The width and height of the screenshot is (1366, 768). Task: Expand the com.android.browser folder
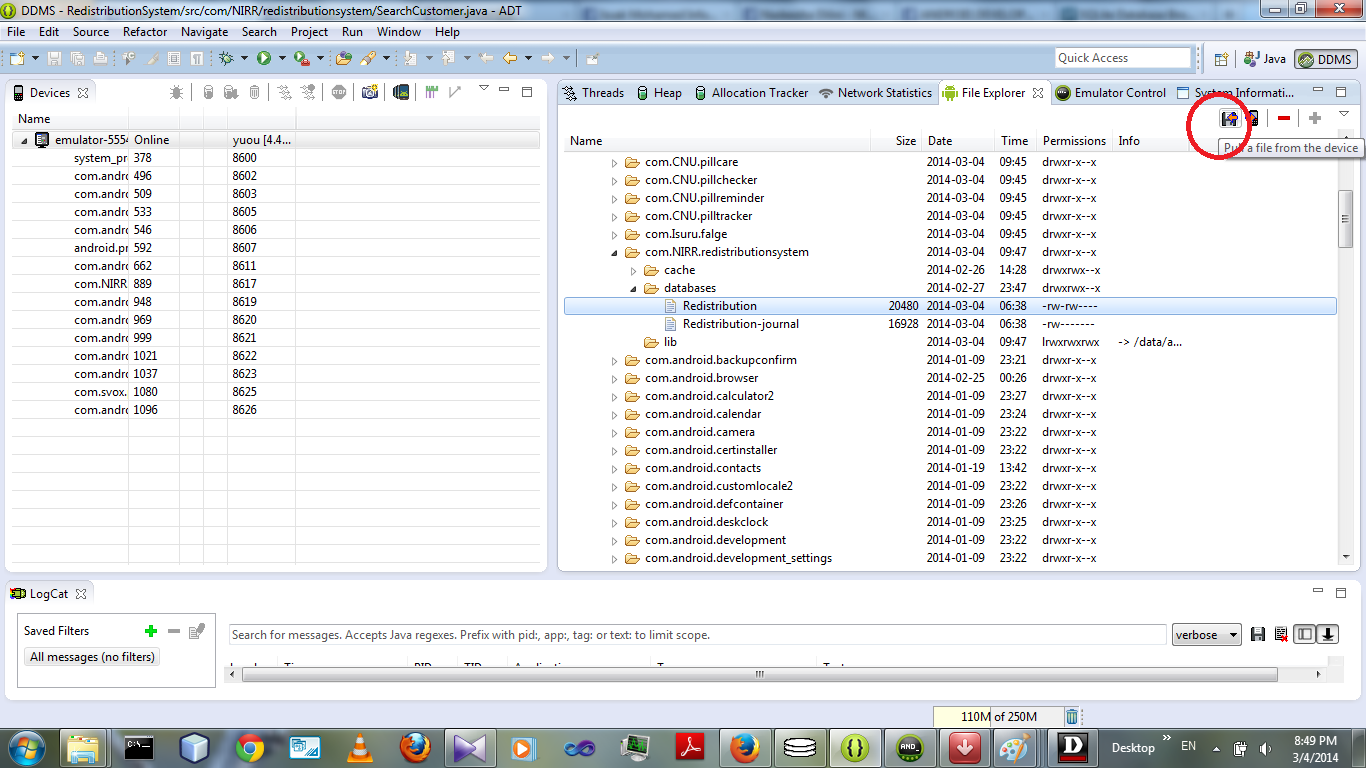point(615,378)
